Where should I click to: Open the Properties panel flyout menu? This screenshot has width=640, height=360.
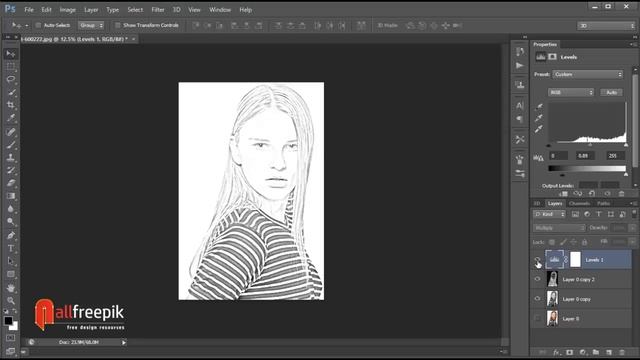(632, 44)
